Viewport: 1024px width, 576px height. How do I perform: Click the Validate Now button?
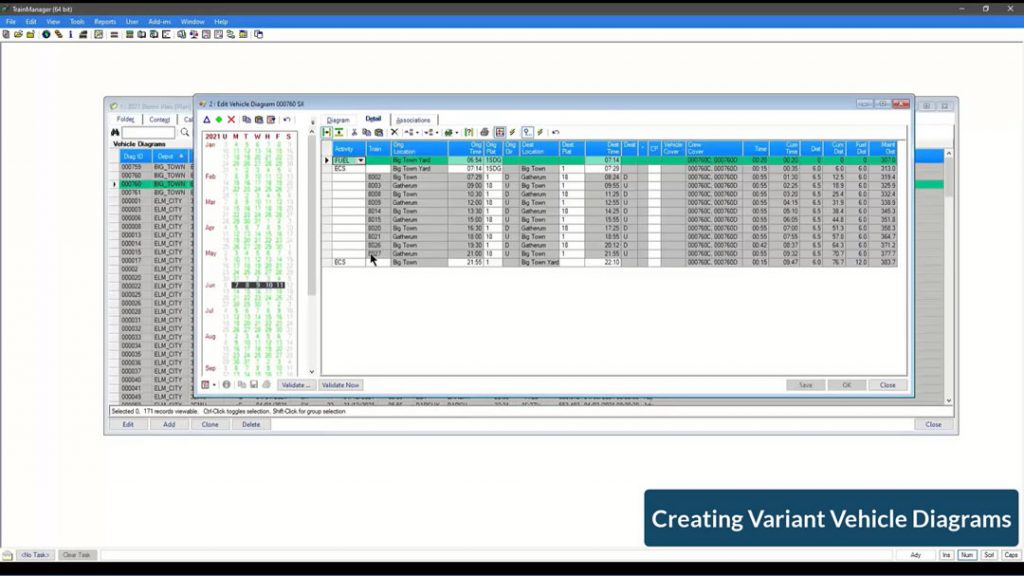coord(340,385)
